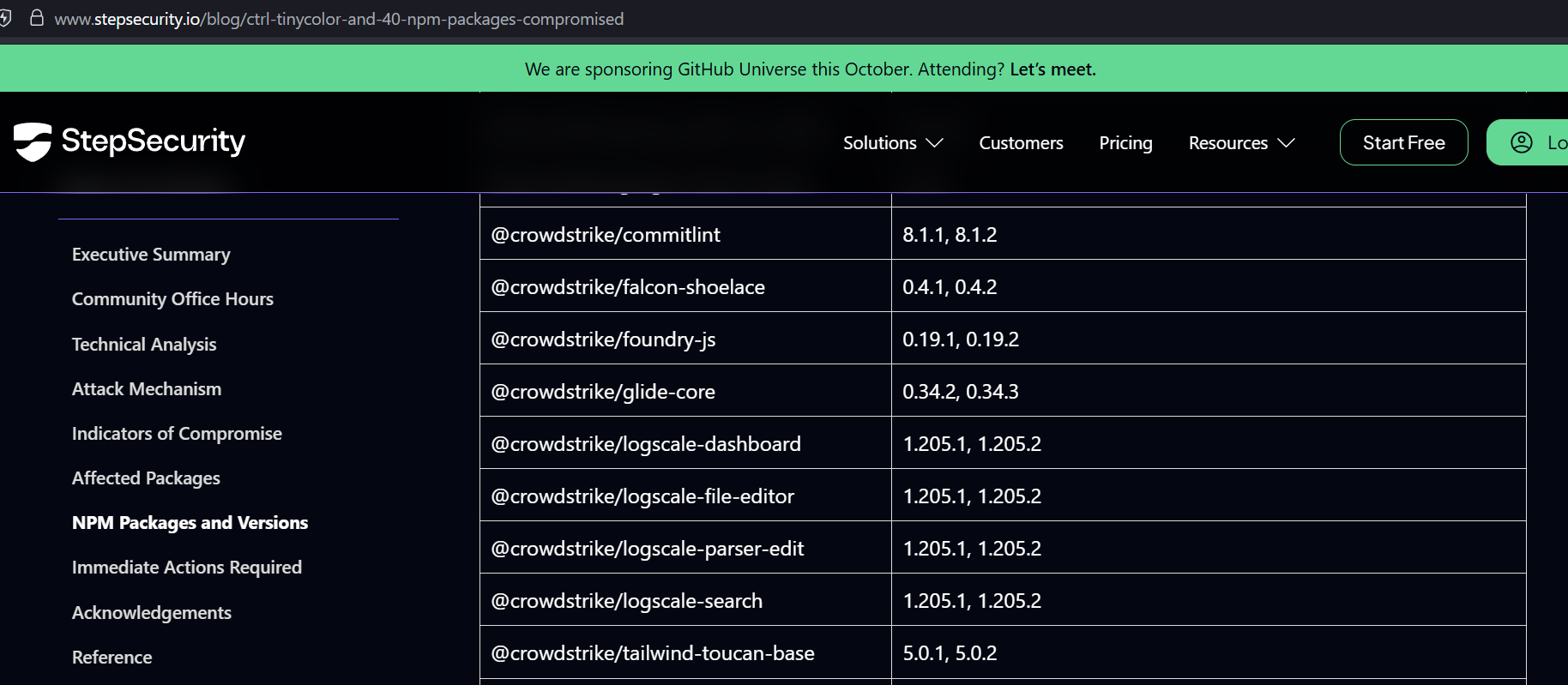Click the padlock icon in address bar
This screenshot has height=685, width=1568.
coord(37,18)
